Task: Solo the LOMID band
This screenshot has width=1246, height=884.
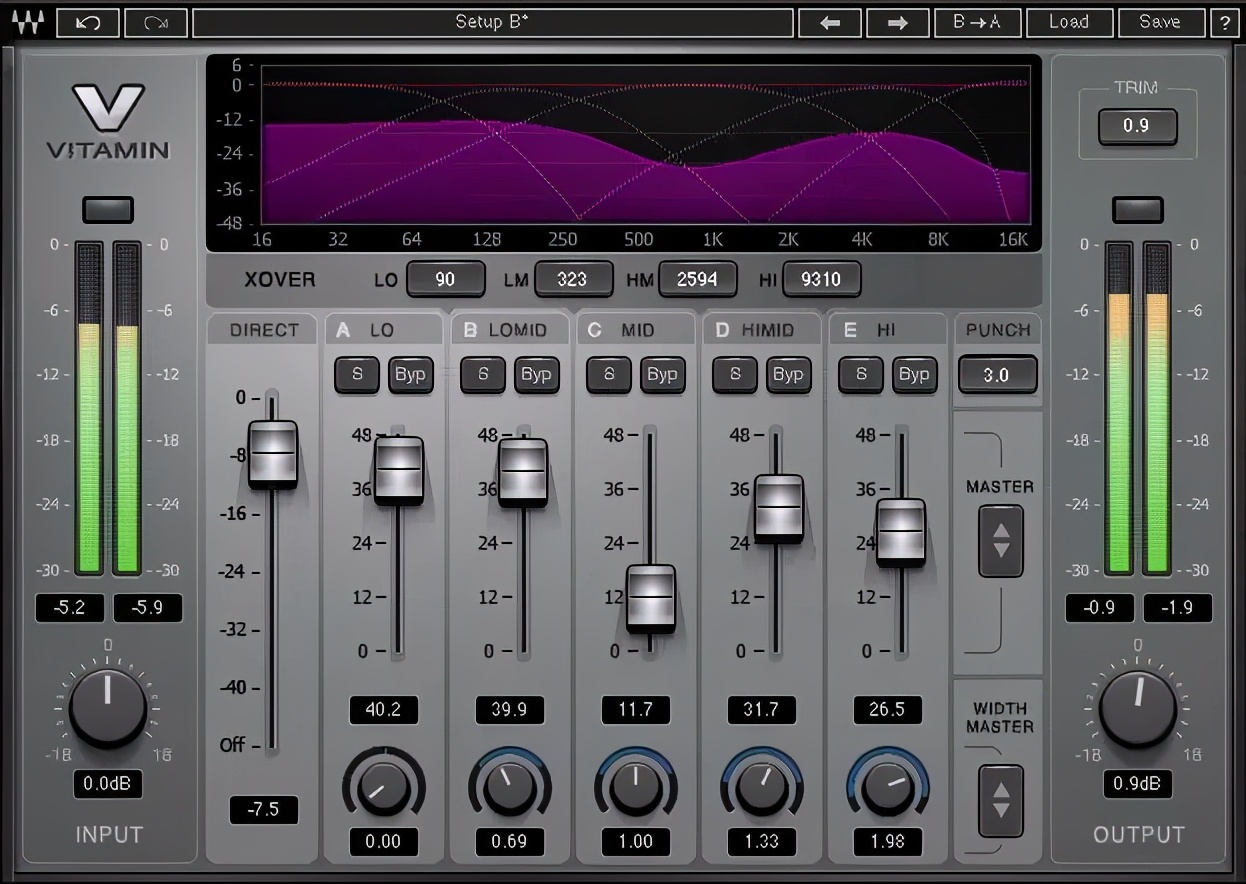Action: click(x=483, y=374)
